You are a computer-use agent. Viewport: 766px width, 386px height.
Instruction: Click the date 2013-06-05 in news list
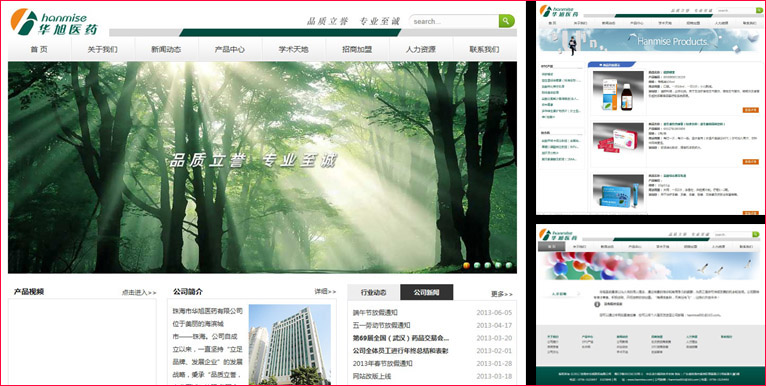pos(494,313)
